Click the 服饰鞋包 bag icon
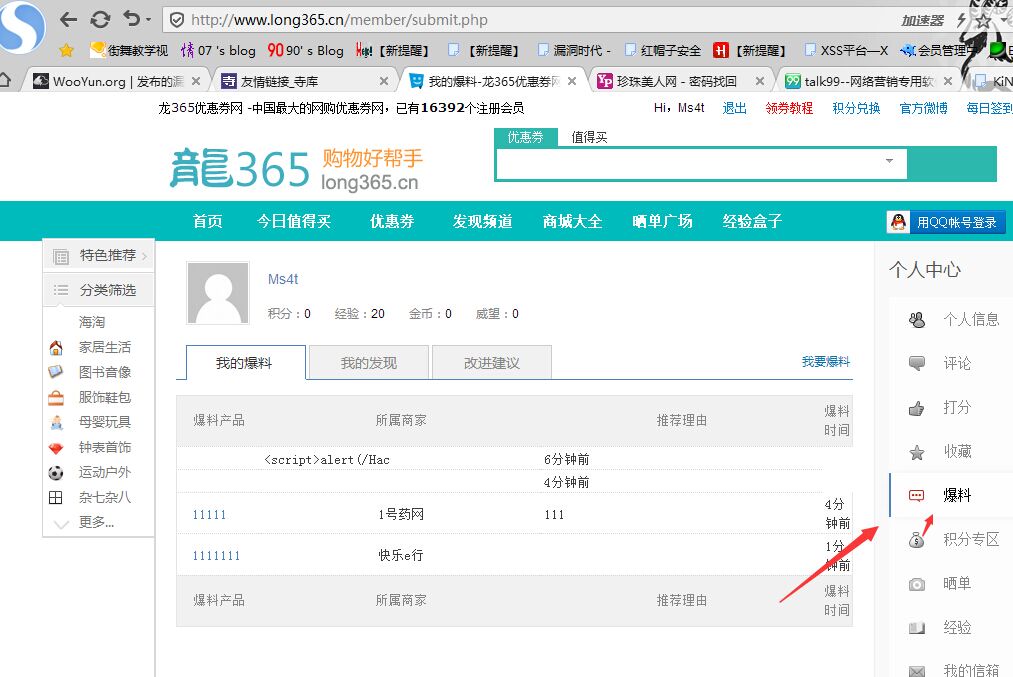Viewport: 1013px width, 677px height. (x=56, y=397)
